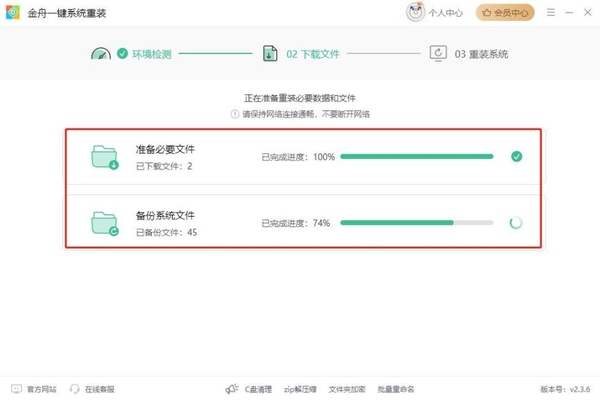
Task: Select the 03 重装系统 step
Action: (x=481, y=54)
